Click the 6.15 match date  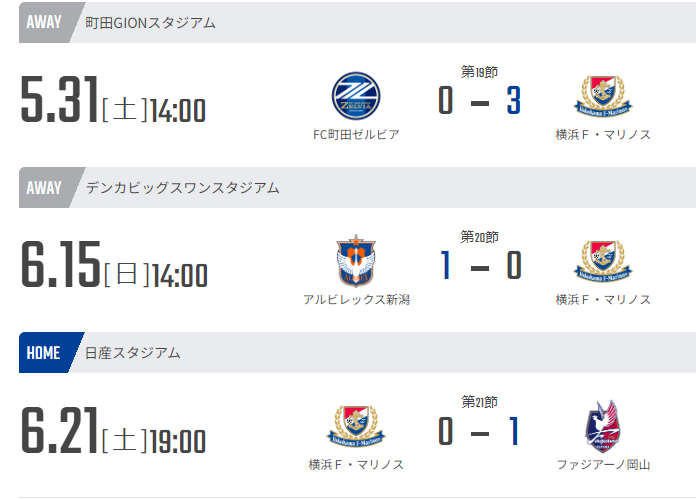pyautogui.click(x=59, y=265)
